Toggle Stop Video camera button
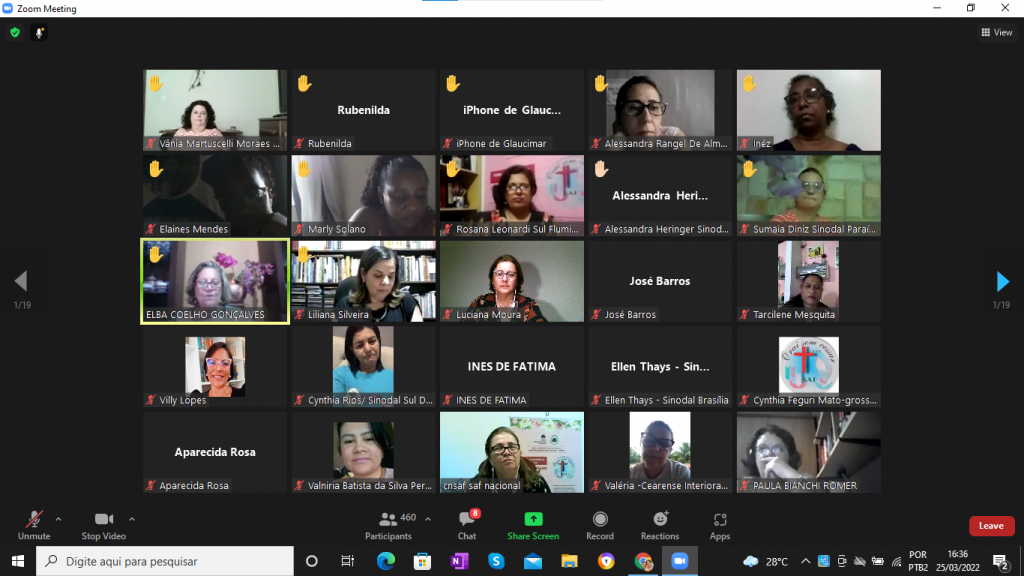The height and width of the screenshot is (576, 1024). pyautogui.click(x=103, y=525)
